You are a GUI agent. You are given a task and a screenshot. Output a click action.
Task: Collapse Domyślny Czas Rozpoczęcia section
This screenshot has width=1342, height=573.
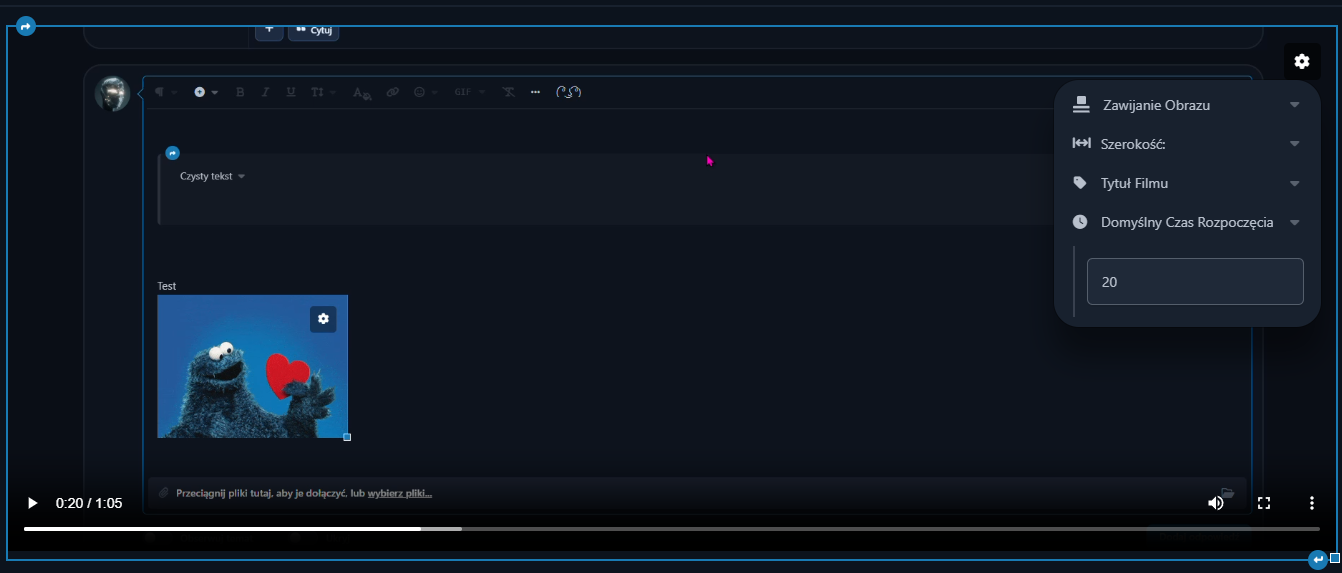tap(1186, 222)
